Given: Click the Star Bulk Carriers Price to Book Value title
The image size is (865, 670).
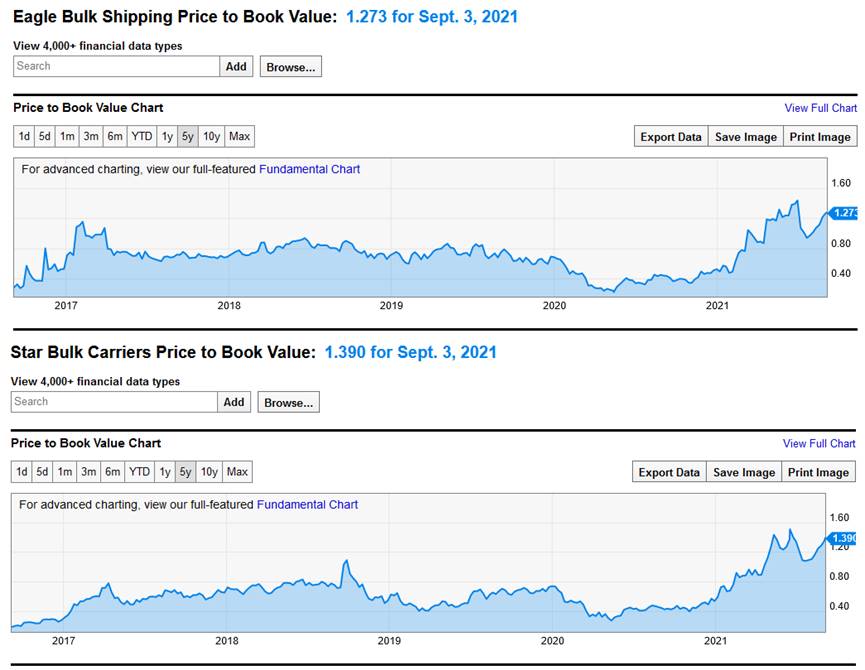Looking at the screenshot, I should (x=163, y=352).
